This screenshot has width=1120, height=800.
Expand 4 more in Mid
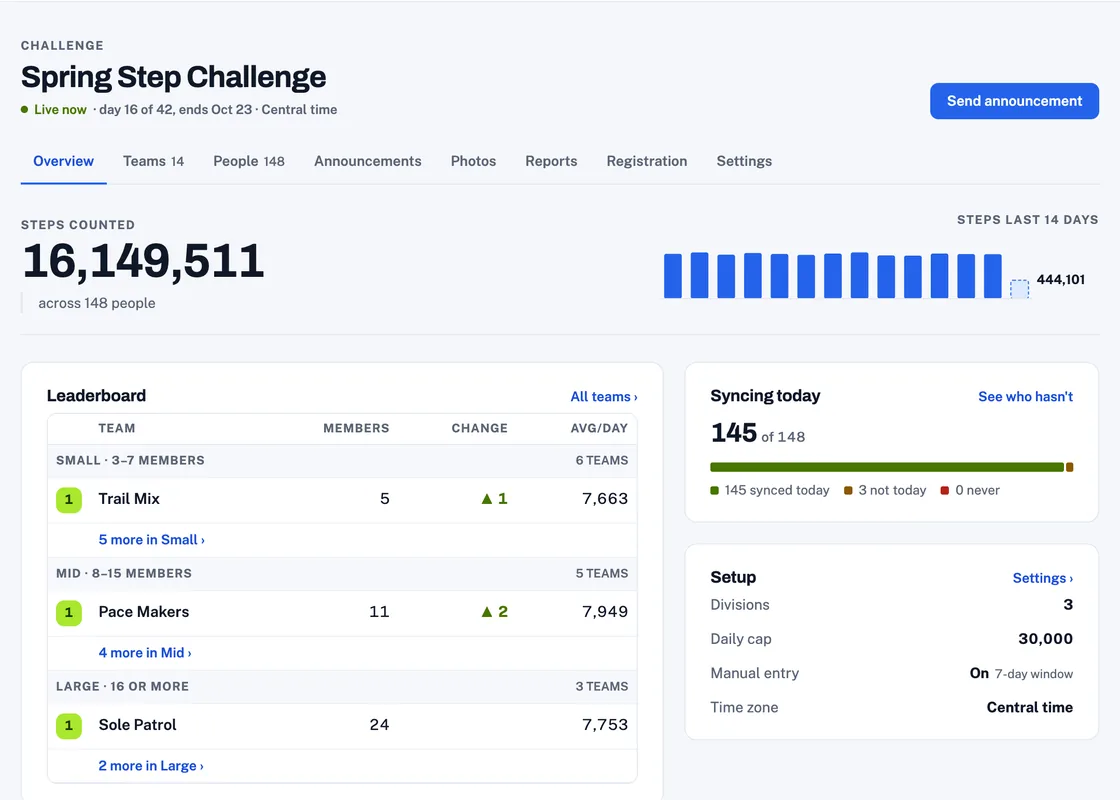[x=144, y=653]
